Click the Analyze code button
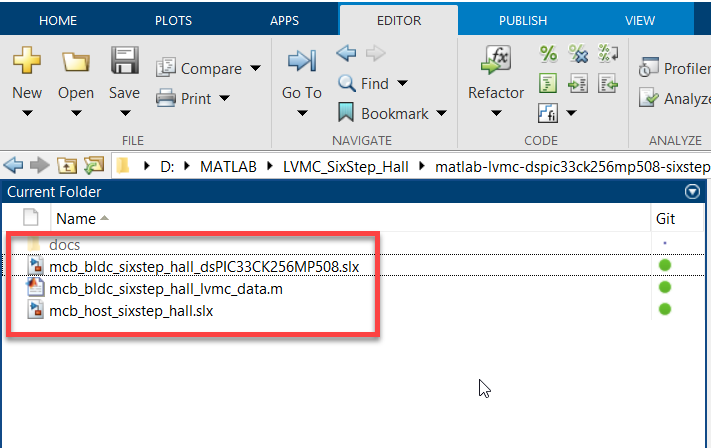This screenshot has height=448, width=711. tap(674, 98)
